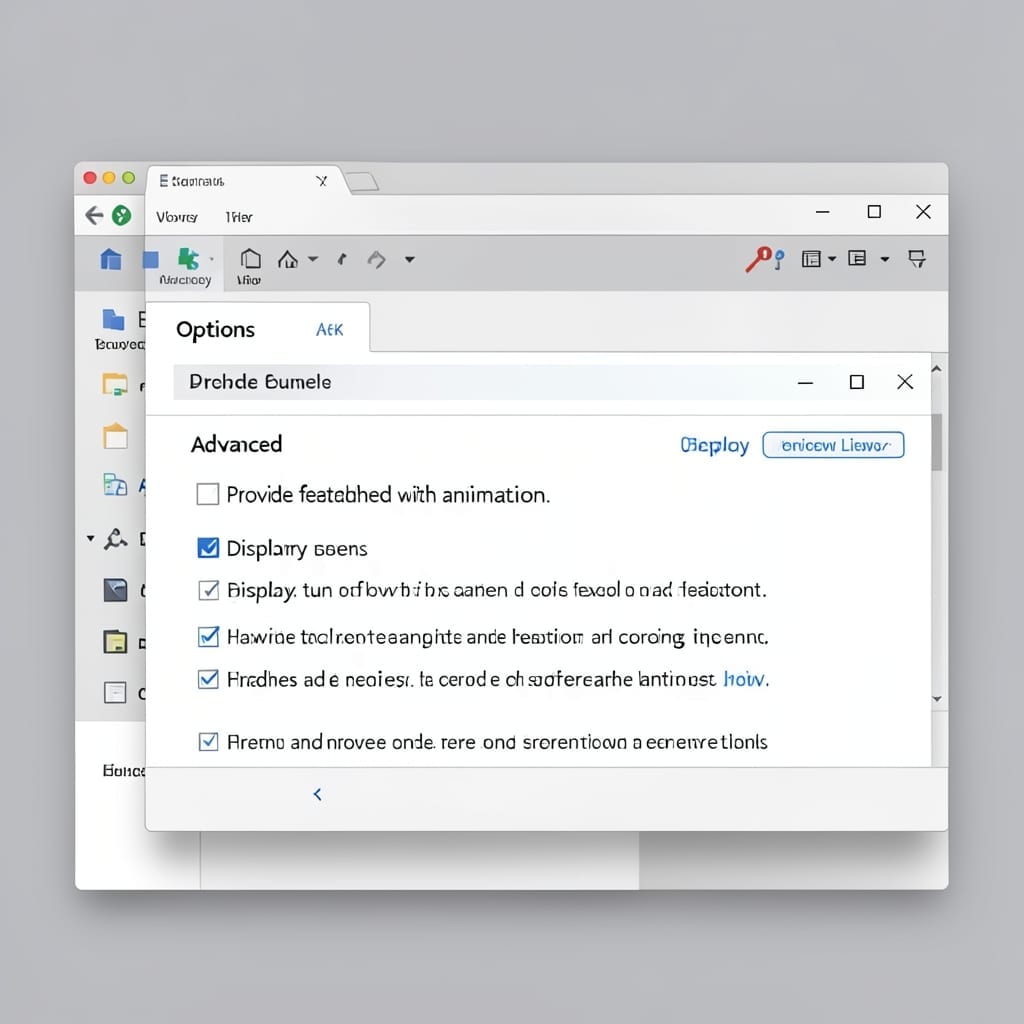Open a new tab with the blank tab button

pyautogui.click(x=362, y=182)
